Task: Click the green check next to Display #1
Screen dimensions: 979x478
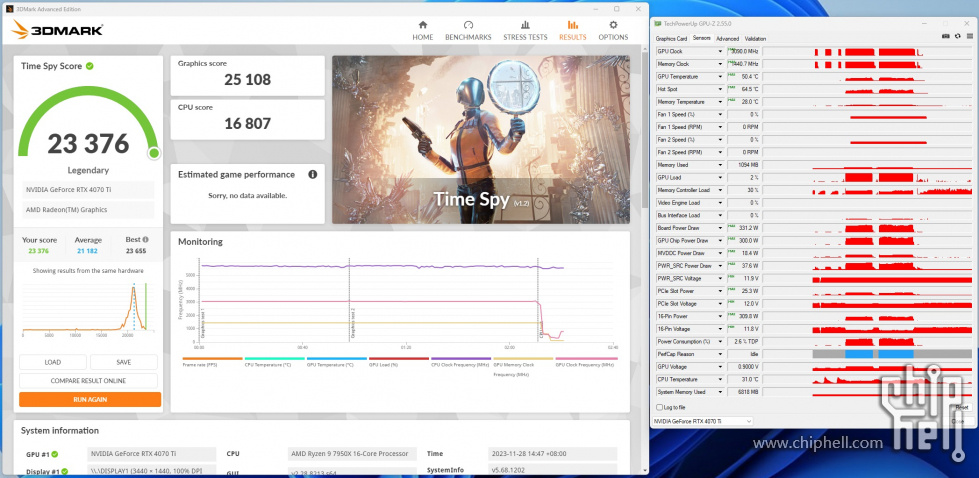Action: click(x=65, y=472)
